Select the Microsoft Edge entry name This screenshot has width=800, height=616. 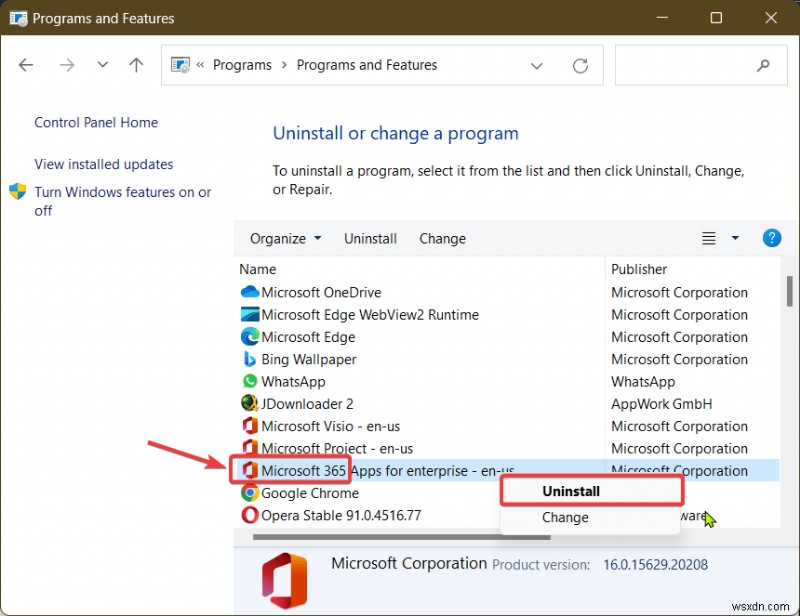tap(308, 337)
